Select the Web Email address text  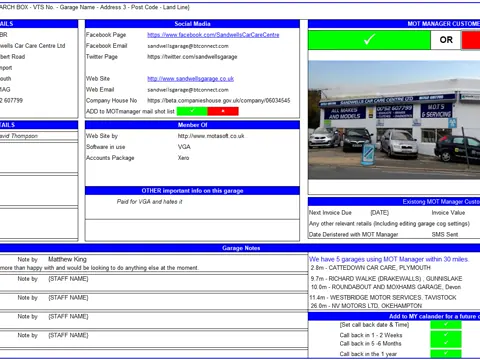188,90
